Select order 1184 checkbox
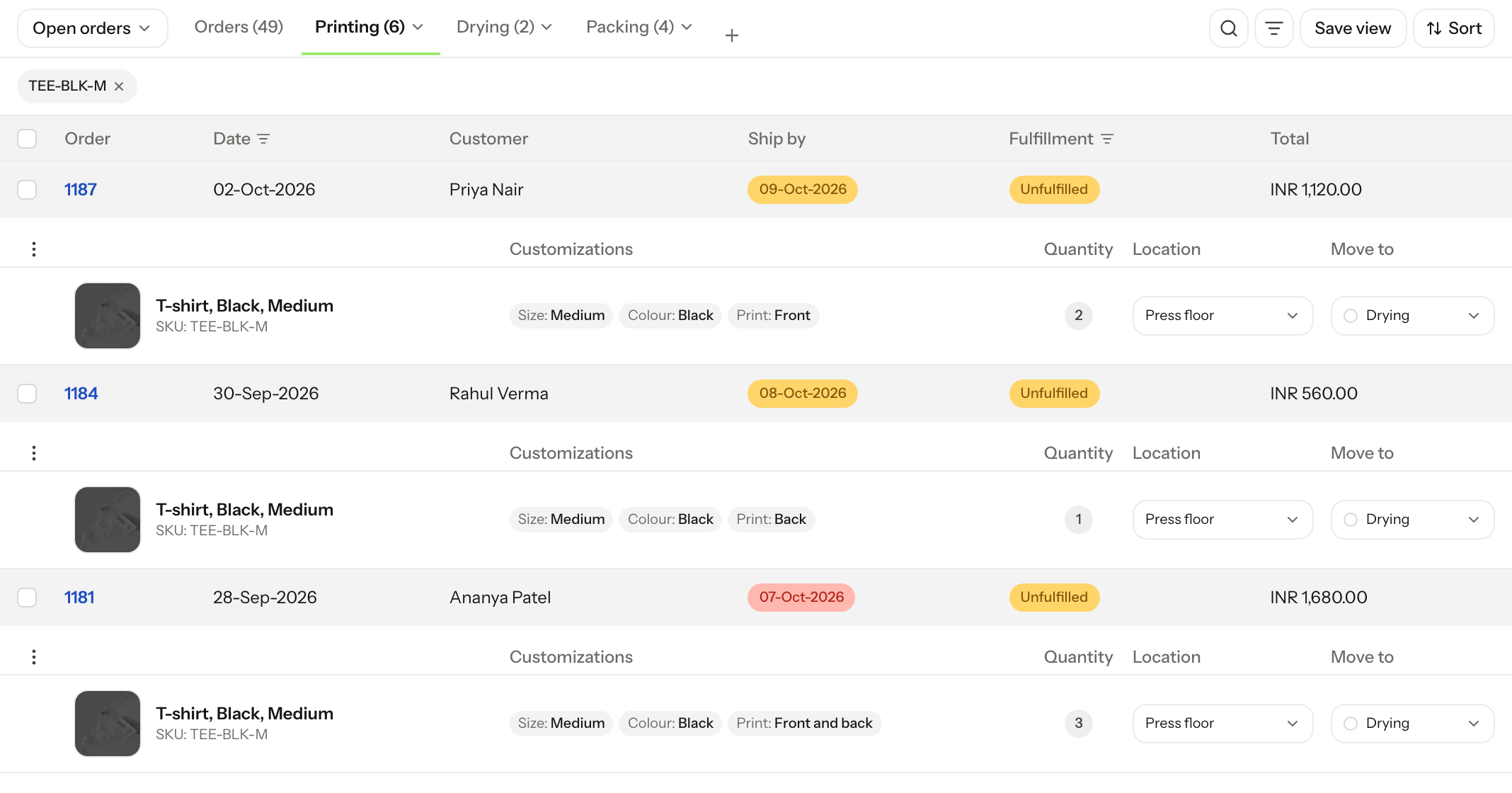This screenshot has width=1512, height=793. 27,394
